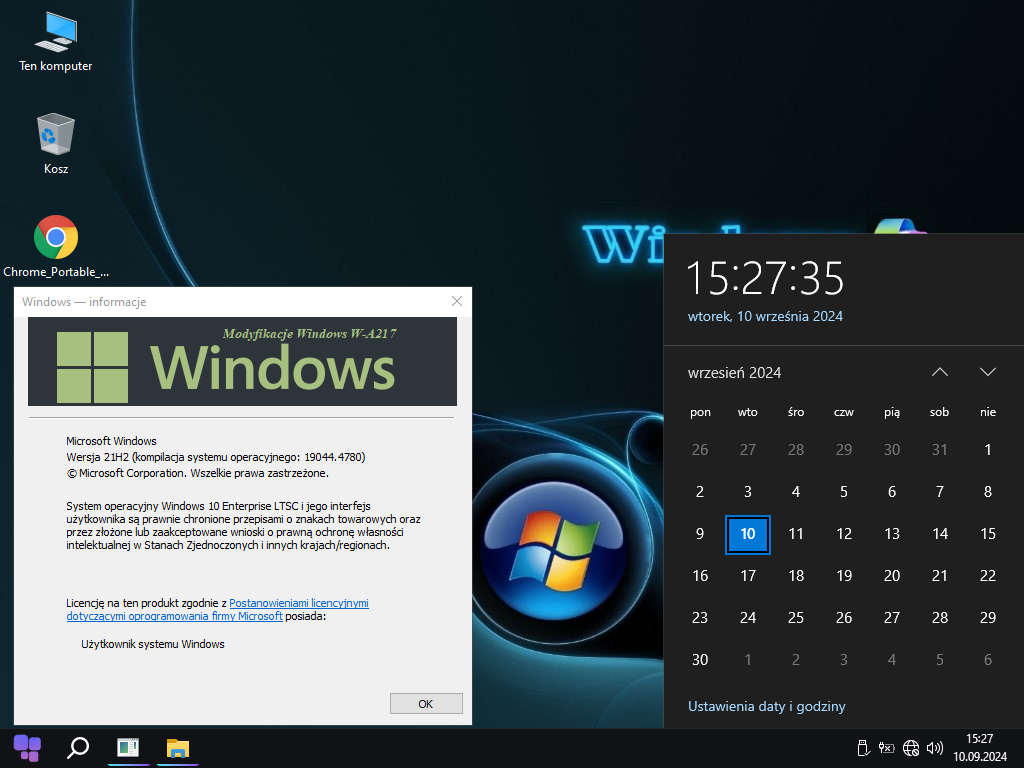Open the Ten komputer desktop icon
The image size is (1024, 768).
pyautogui.click(x=56, y=41)
